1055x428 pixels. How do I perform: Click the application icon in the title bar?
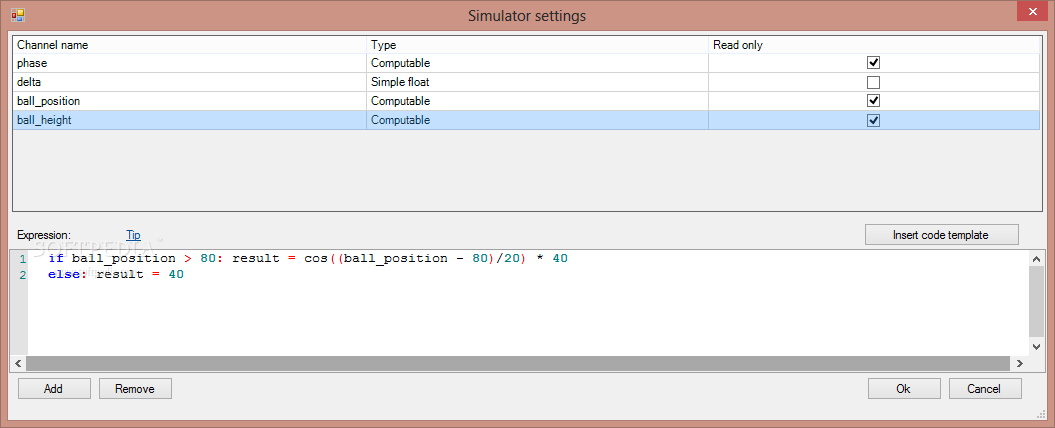[x=17, y=15]
